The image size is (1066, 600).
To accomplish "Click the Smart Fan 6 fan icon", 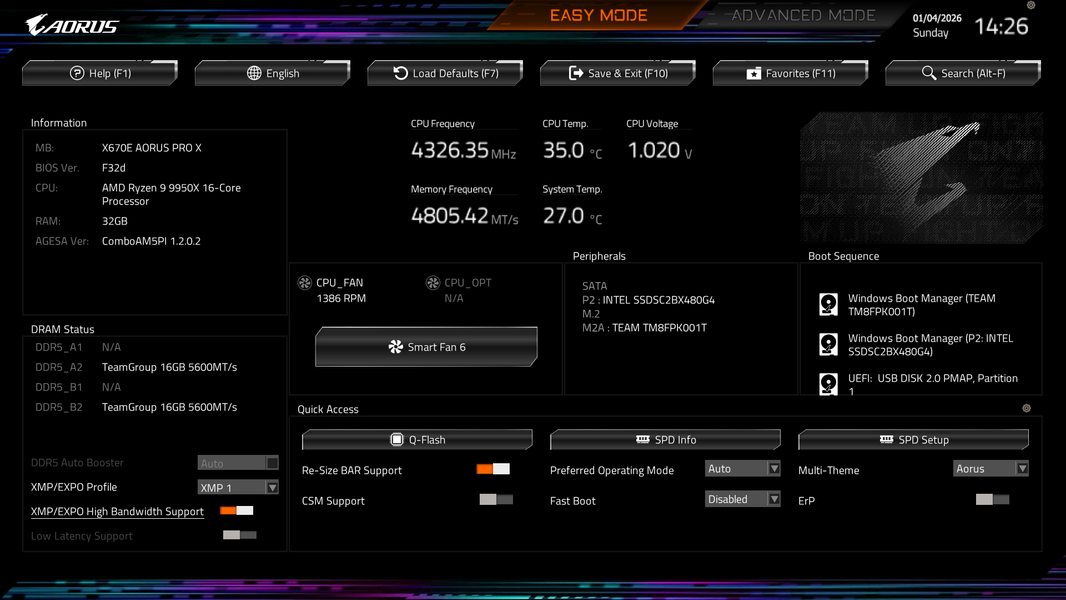I will click(x=395, y=347).
